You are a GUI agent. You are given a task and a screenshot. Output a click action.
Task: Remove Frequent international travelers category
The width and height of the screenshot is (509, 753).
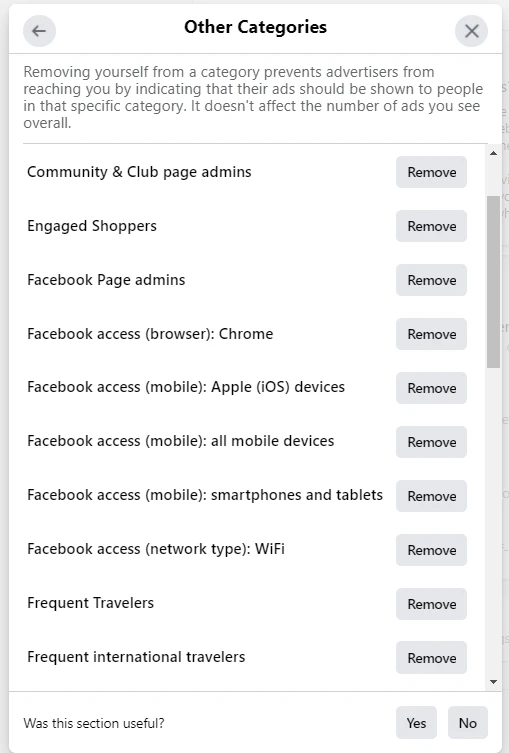click(x=431, y=657)
